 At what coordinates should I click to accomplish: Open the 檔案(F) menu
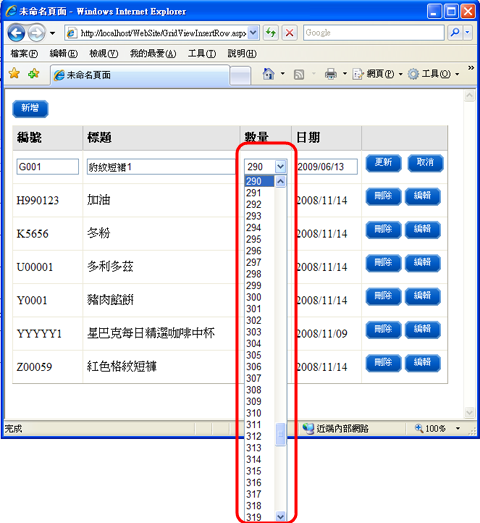click(x=24, y=53)
